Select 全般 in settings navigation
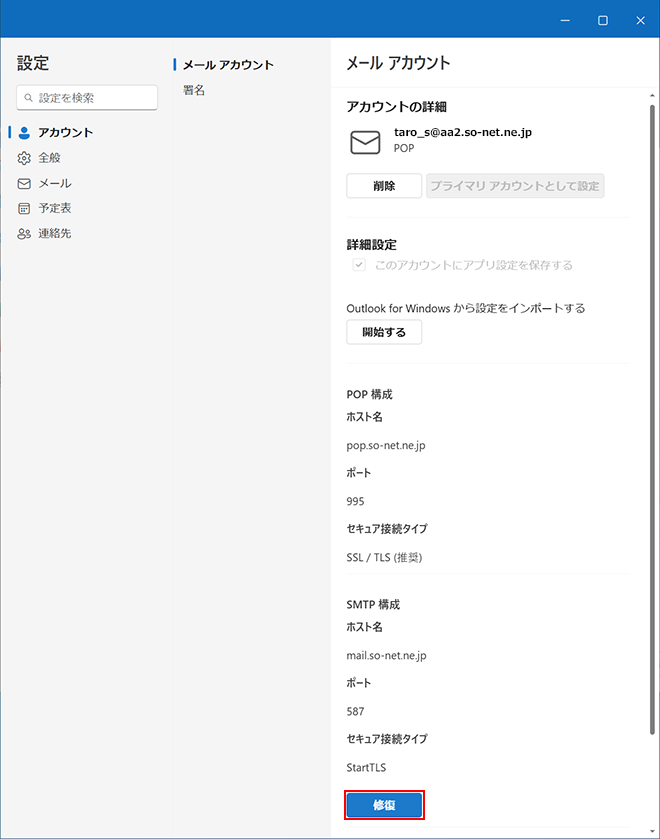 pos(50,158)
